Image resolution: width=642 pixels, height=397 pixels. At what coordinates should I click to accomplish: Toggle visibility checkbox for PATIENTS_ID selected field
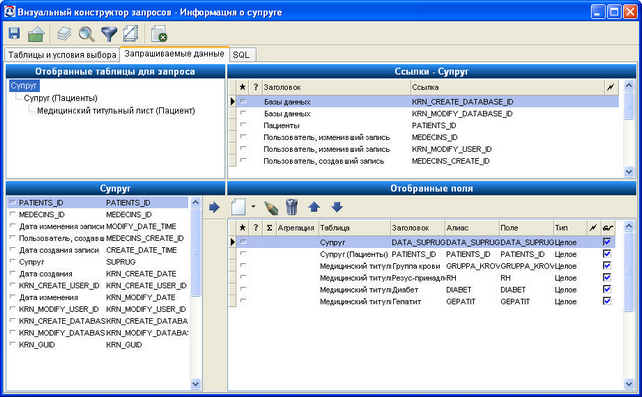point(607,254)
